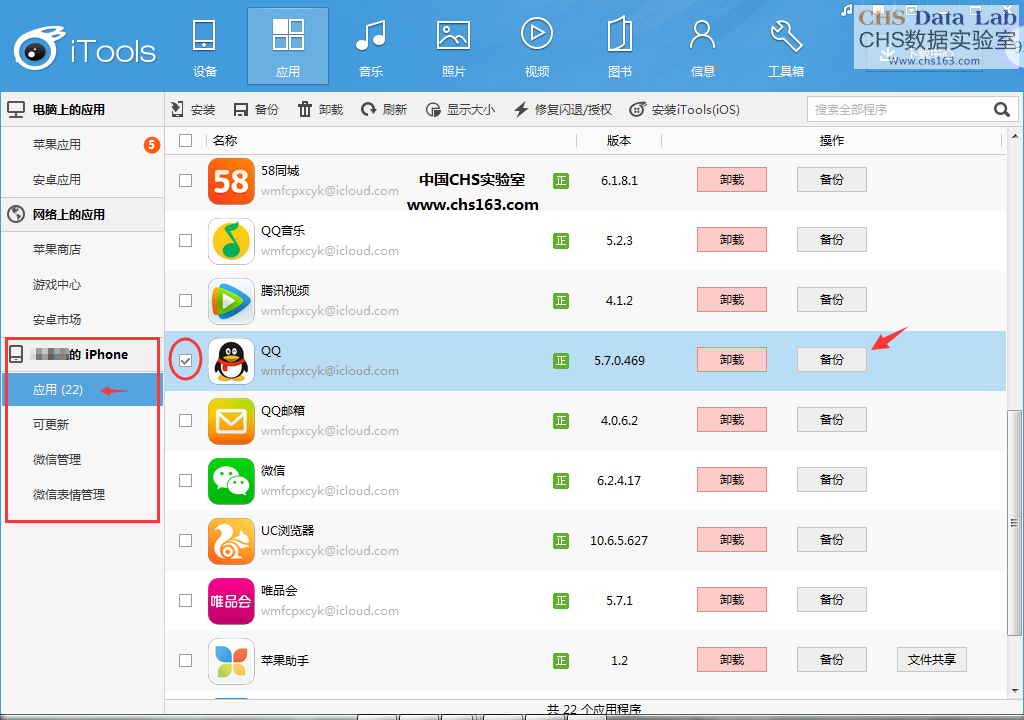This screenshot has width=1024, height=720.
Task: Check the 苹果助手 app checkbox
Action: tap(185, 661)
